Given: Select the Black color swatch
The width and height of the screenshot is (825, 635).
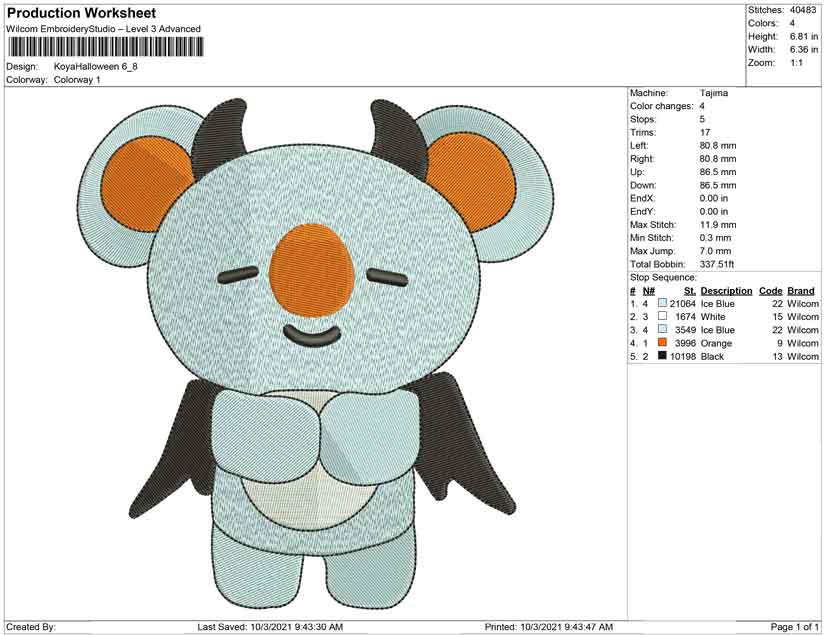Looking at the screenshot, I should (662, 356).
